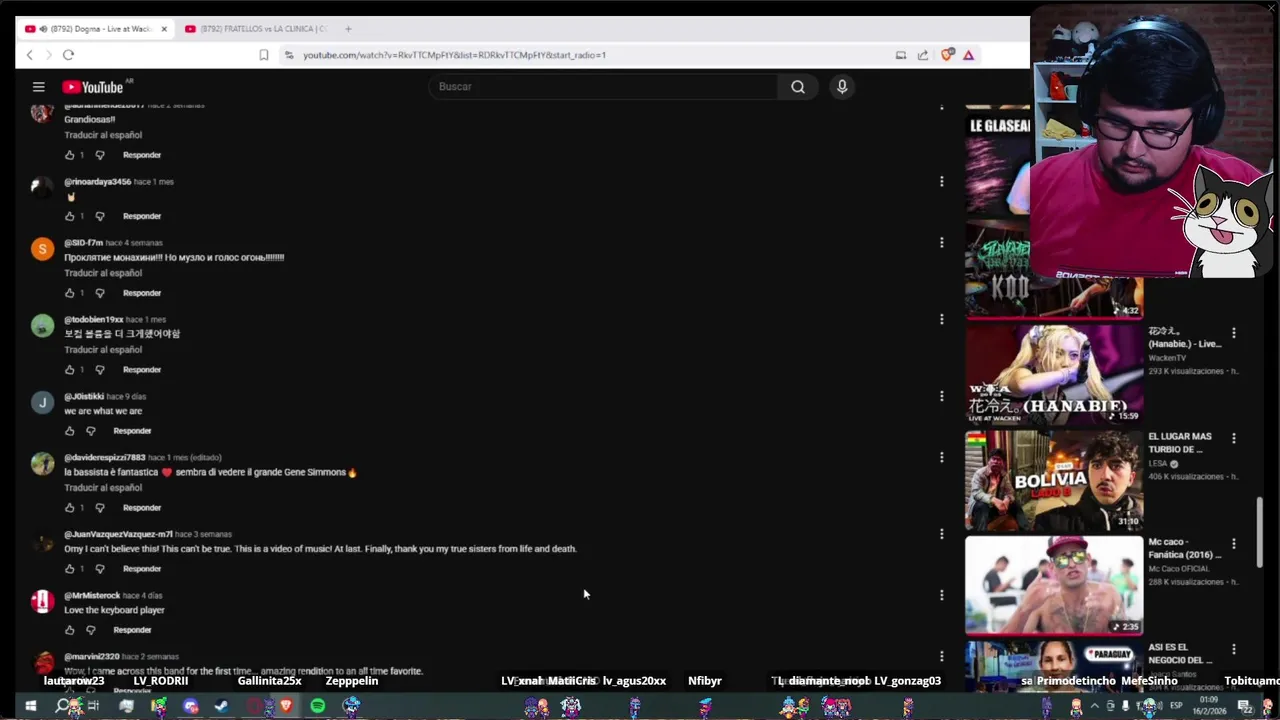Image resolution: width=1280 pixels, height=720 pixels.
Task: Like the Gene Simmons bassist comment
Action: [x=69, y=508]
